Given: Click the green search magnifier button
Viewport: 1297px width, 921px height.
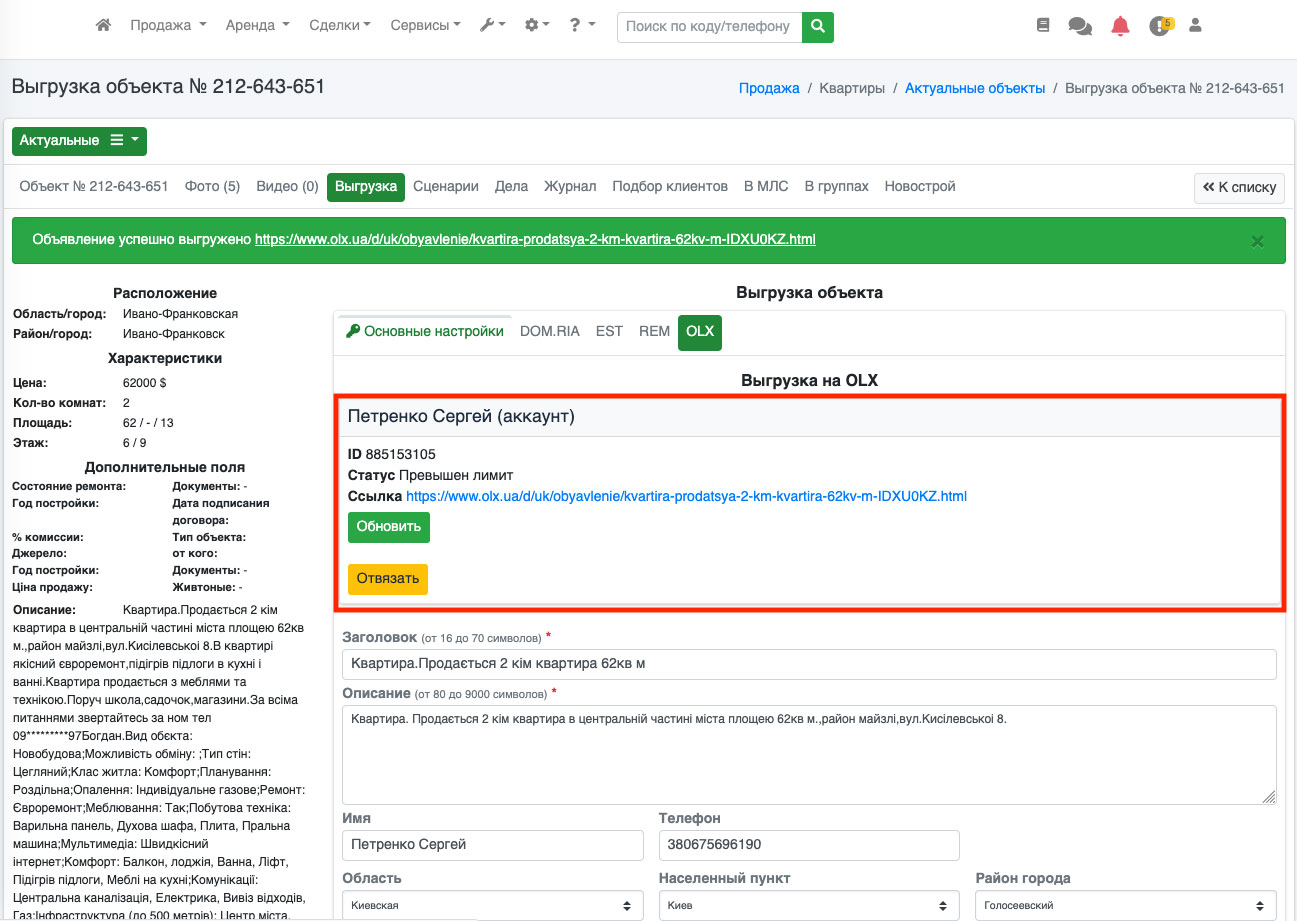Looking at the screenshot, I should point(818,26).
